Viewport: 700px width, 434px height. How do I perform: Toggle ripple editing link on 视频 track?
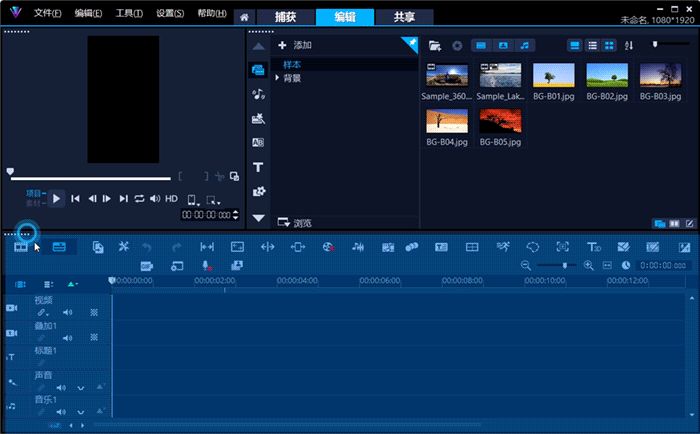[42, 313]
